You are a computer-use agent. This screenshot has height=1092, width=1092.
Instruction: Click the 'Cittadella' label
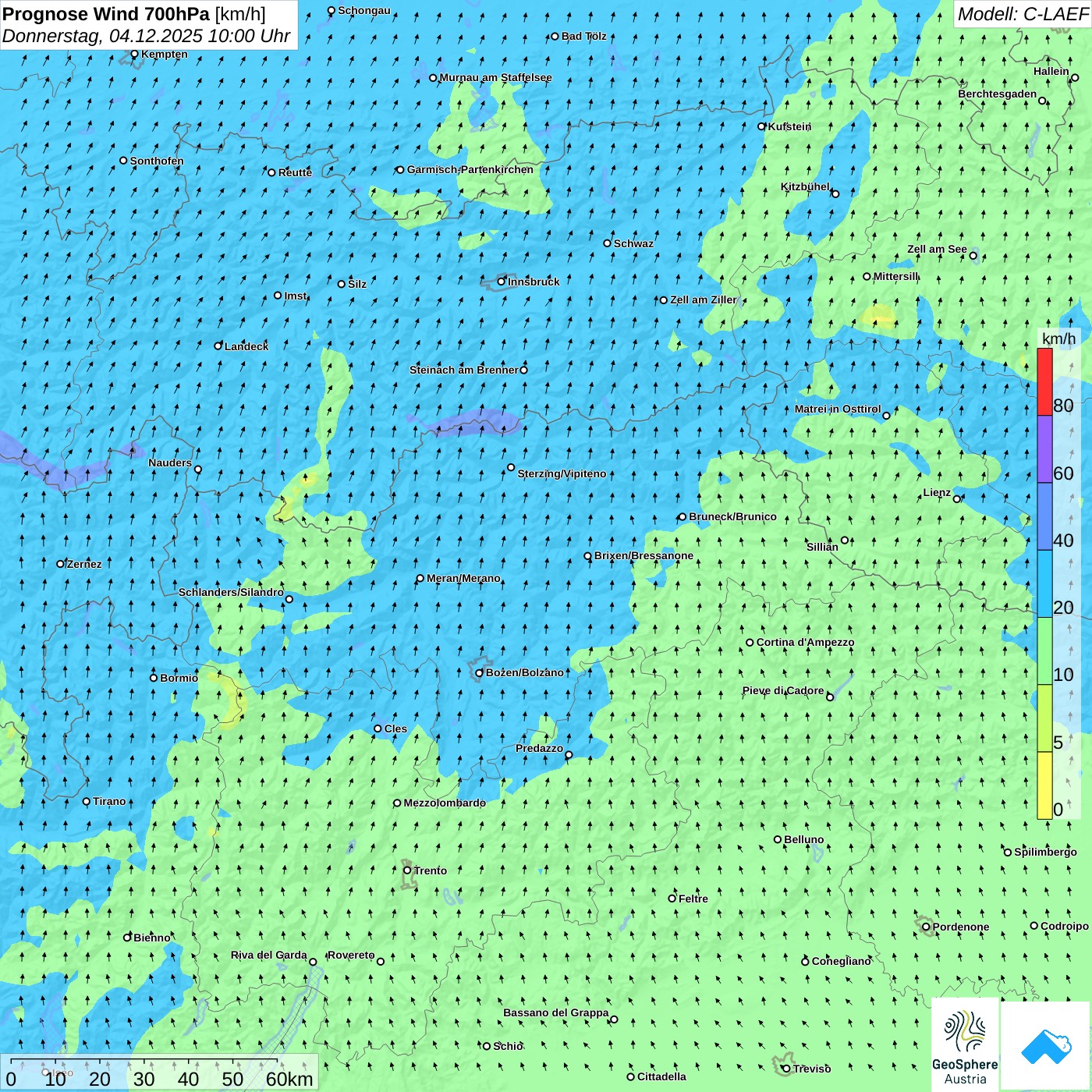[661, 1076]
